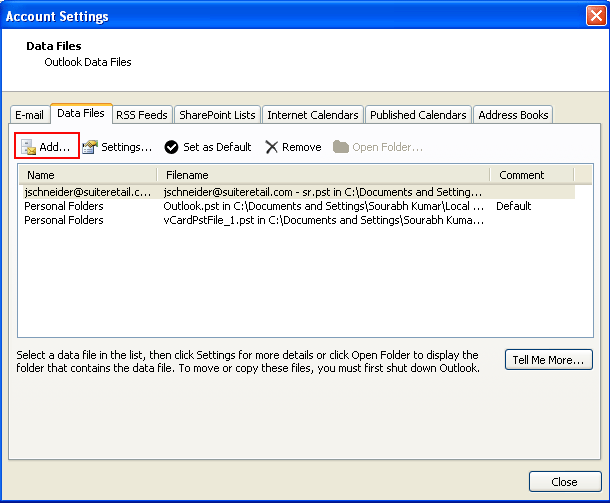Close the Account Settings window
610x503 pixels.
[x=596, y=16]
